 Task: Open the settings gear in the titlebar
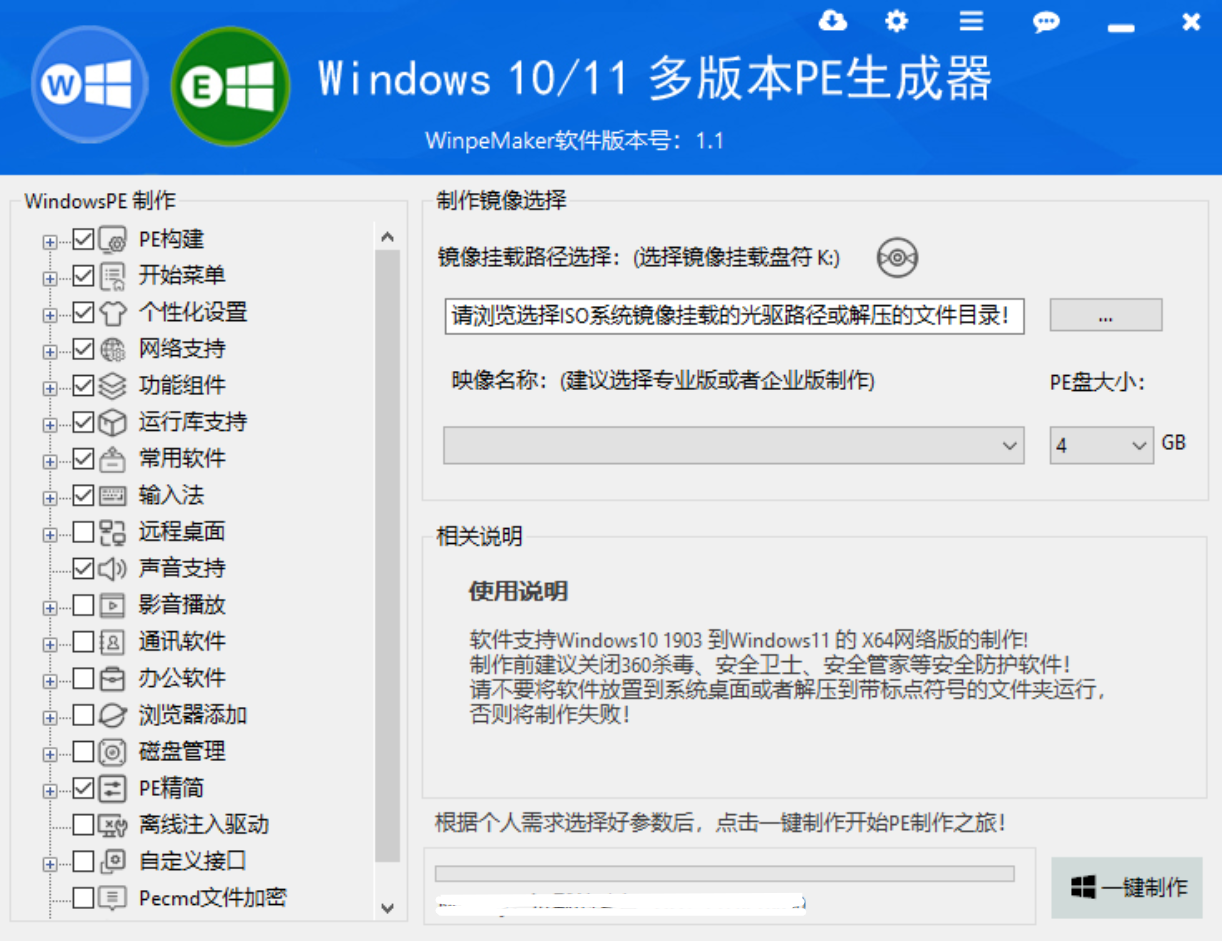point(897,21)
